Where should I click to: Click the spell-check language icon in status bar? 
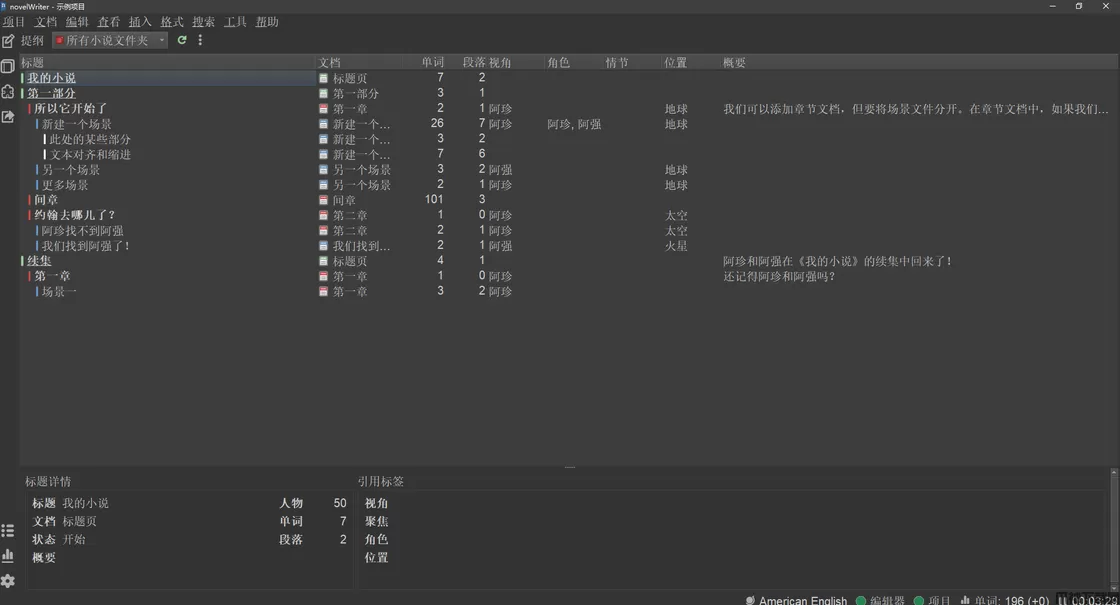(750, 600)
